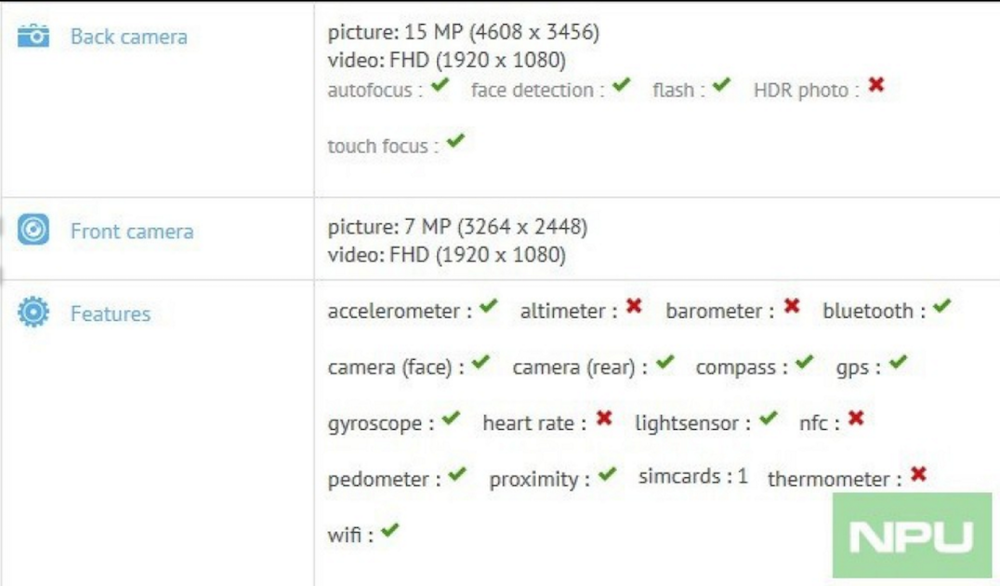Click the red cross beside nfc
The width and height of the screenshot is (1000, 586).
tap(856, 419)
